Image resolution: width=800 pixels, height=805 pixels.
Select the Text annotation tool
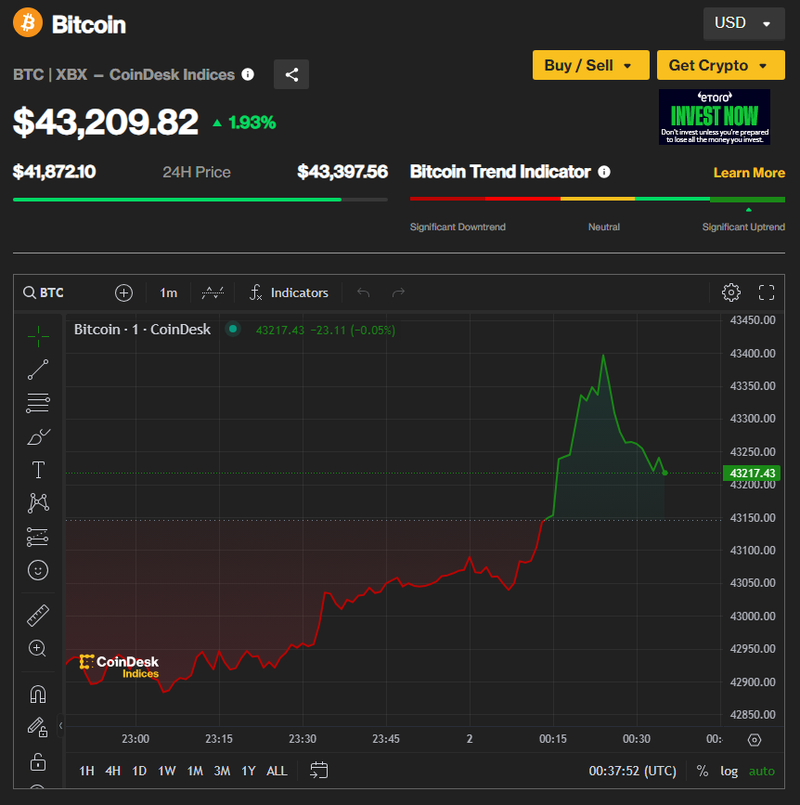[x=38, y=469]
